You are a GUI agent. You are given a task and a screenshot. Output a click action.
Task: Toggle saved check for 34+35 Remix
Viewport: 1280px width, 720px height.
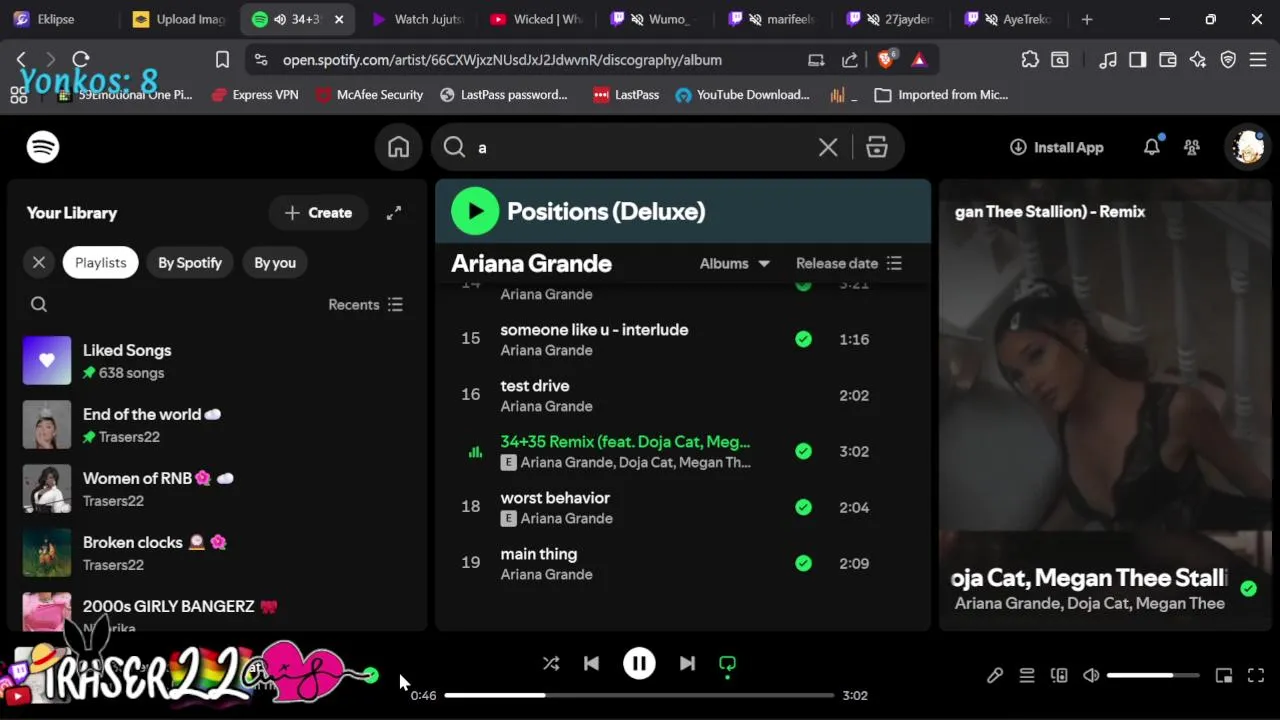click(x=803, y=451)
